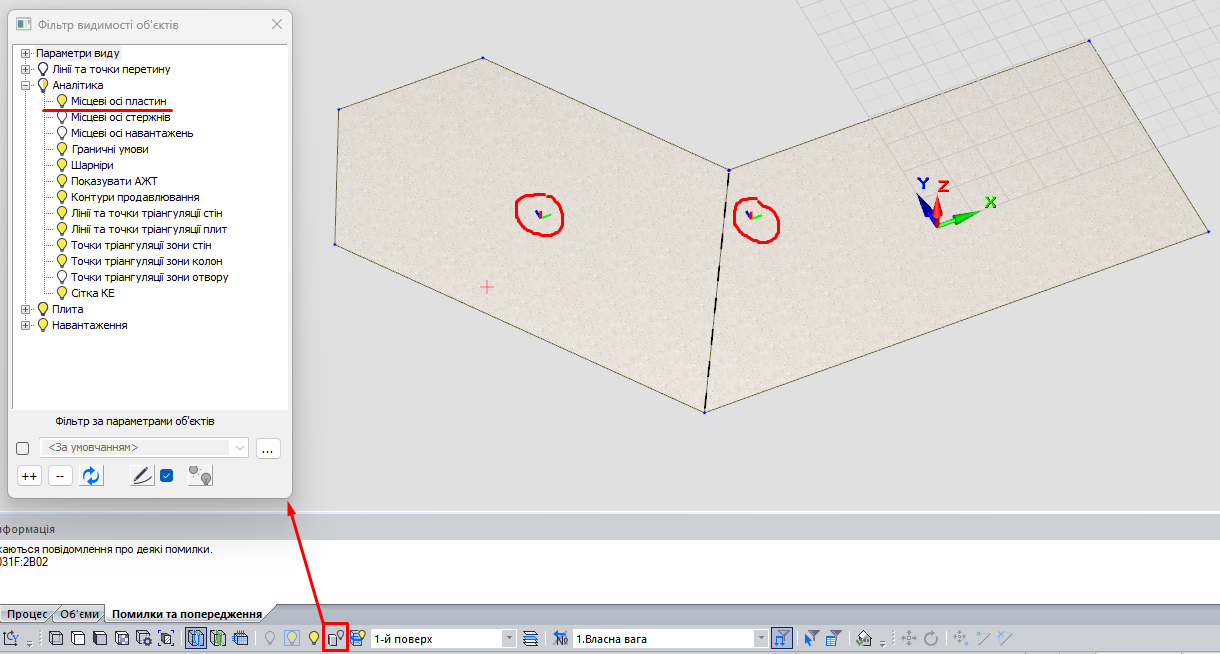Click the rotate view circular arrow icon
The width and height of the screenshot is (1220, 654).
coord(930,638)
